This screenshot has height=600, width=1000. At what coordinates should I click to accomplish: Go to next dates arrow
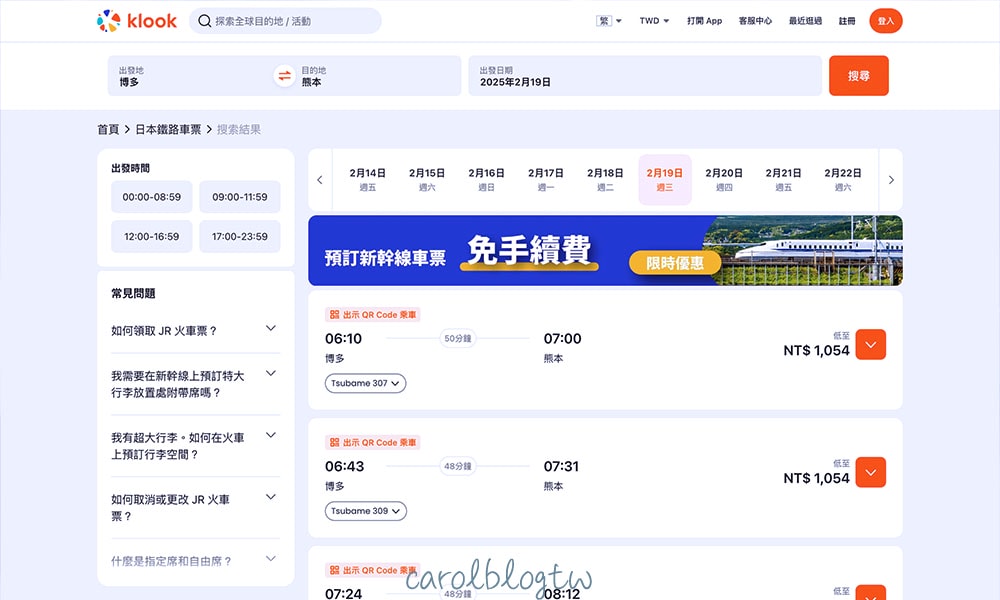(891, 180)
